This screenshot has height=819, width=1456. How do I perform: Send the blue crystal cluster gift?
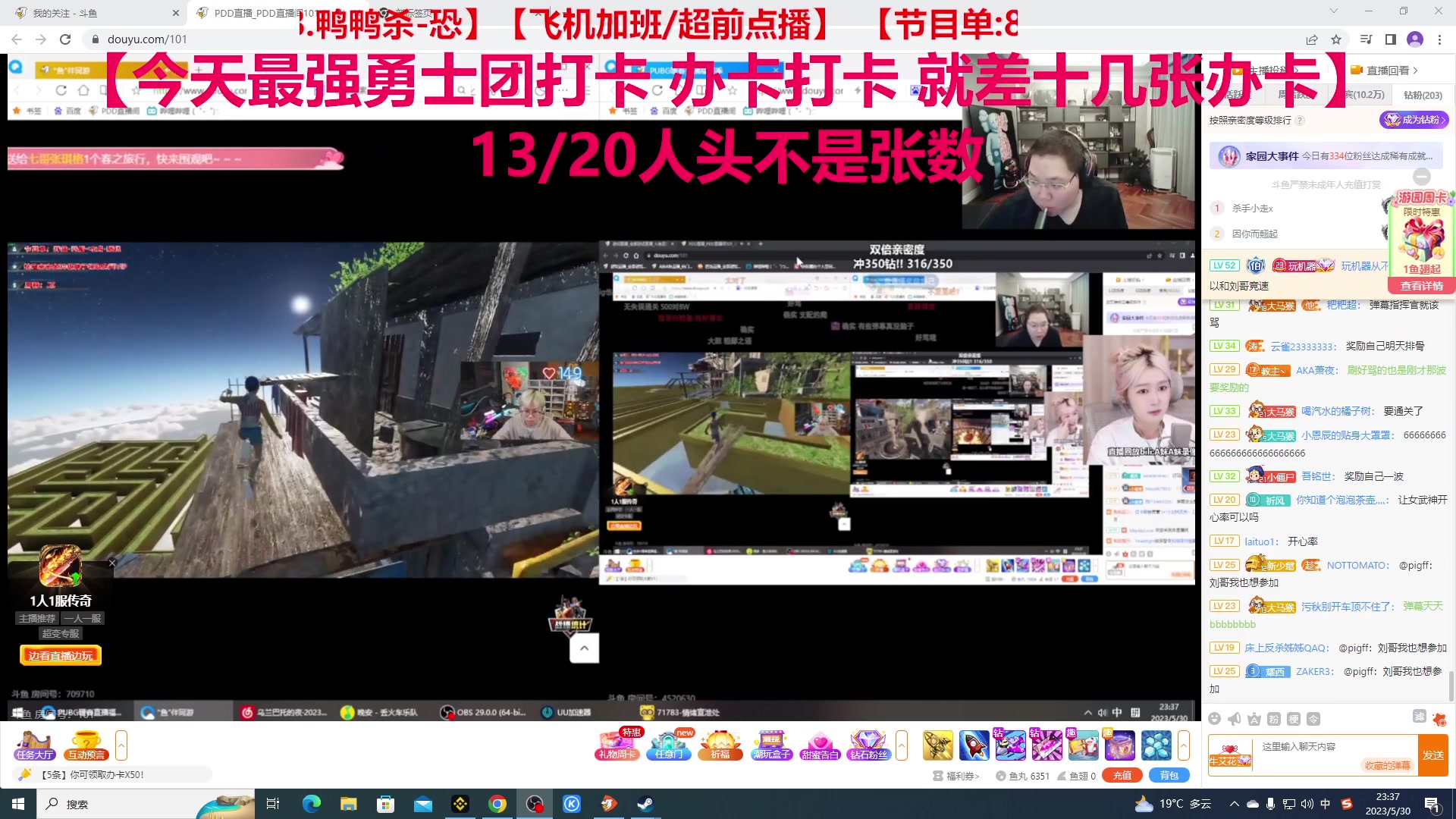coord(1156,745)
